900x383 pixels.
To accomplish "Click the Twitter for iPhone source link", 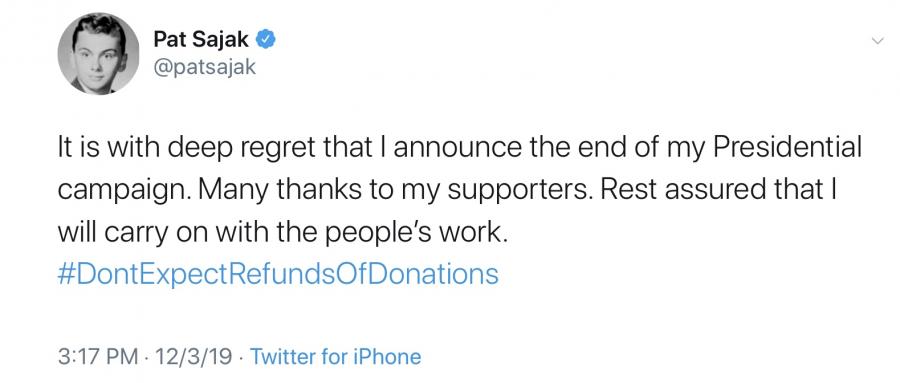I will click(x=336, y=357).
